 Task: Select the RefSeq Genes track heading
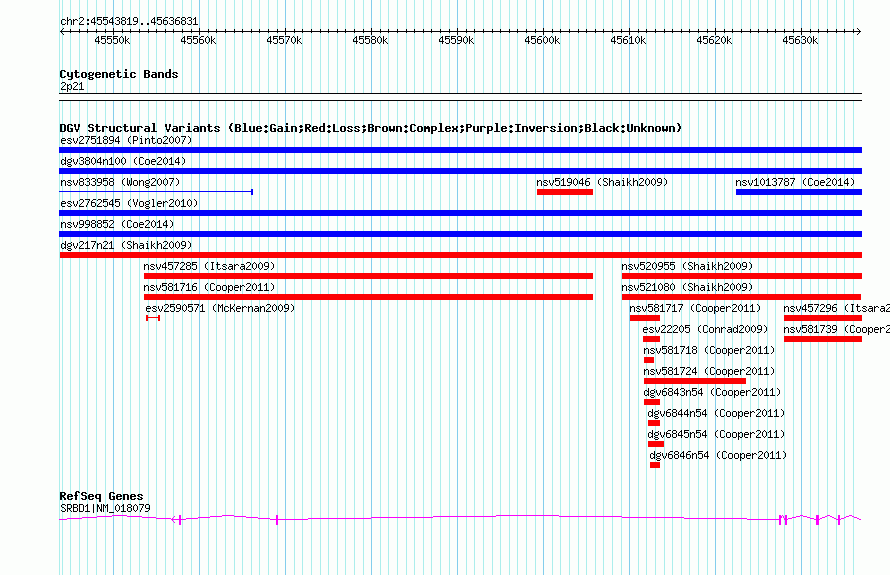(x=101, y=496)
